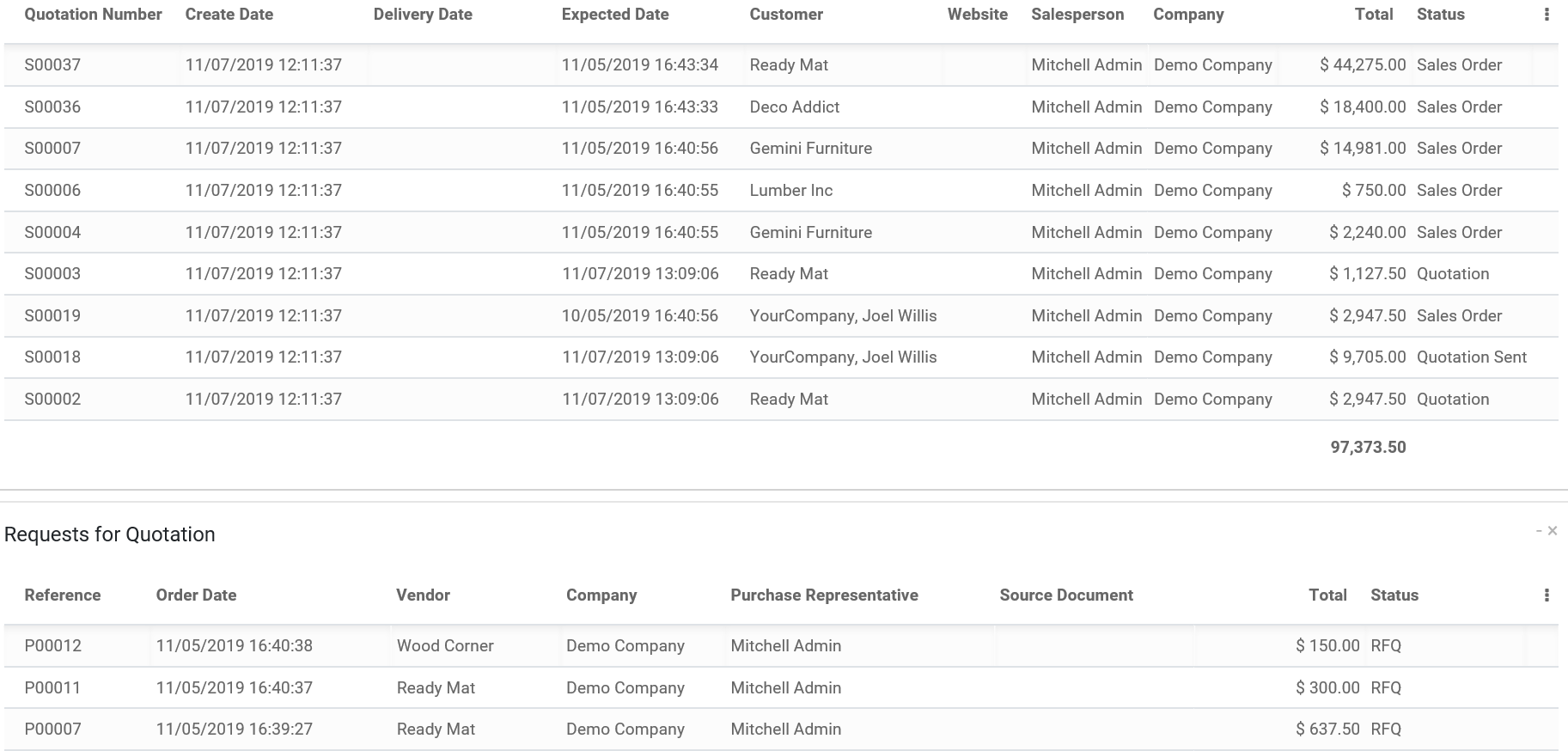The height and width of the screenshot is (751, 1568).
Task: Click $ 2,240.00 total cell
Action: coord(1368,233)
